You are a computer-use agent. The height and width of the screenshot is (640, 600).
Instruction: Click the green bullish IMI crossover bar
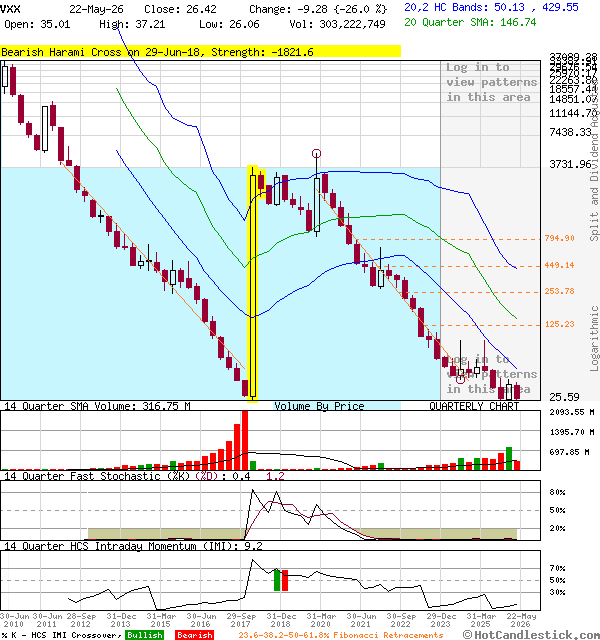(277, 580)
